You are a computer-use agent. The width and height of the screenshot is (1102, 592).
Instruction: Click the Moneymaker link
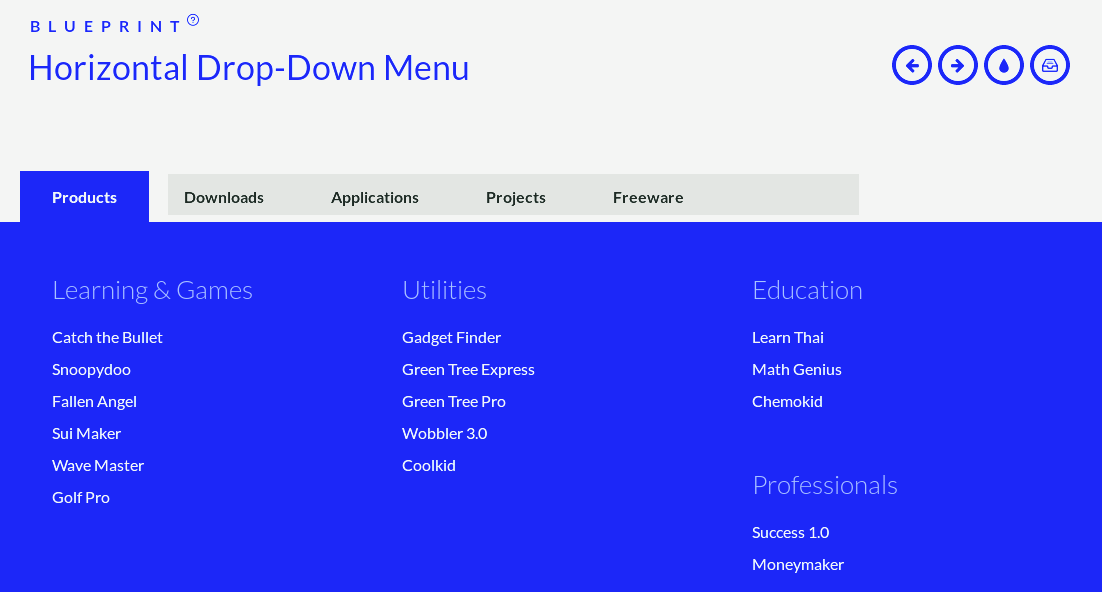coord(798,565)
